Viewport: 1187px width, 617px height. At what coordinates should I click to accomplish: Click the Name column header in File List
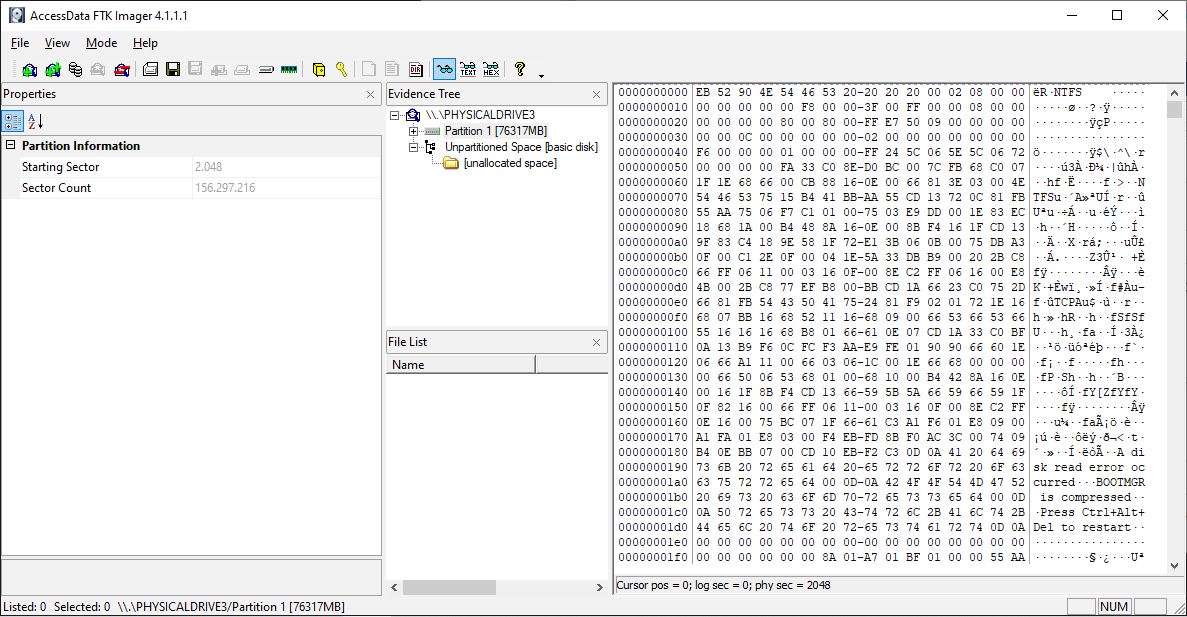460,365
